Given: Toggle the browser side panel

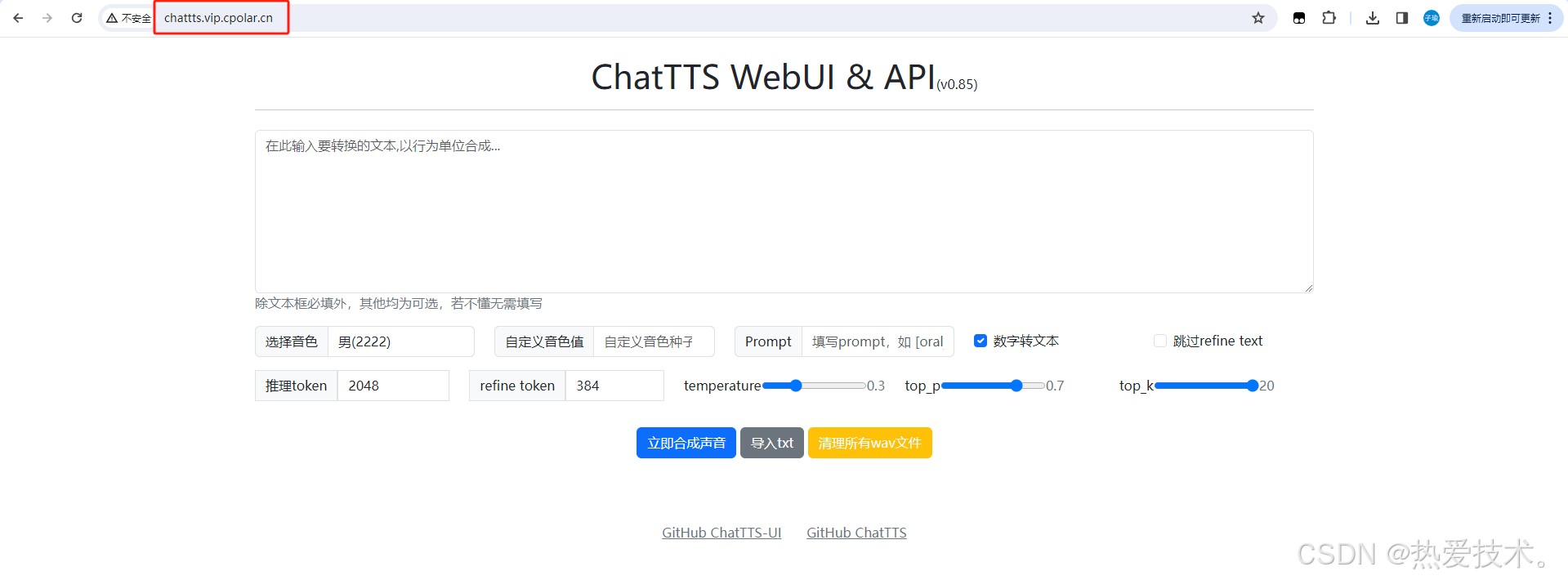Looking at the screenshot, I should (1402, 18).
